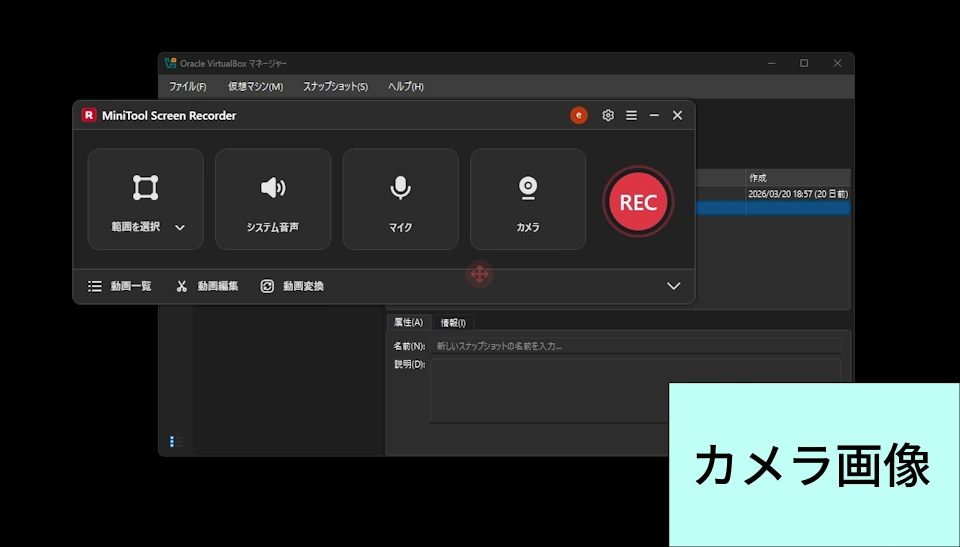Open MiniTool Screen Recorder settings gear
960x547 pixels.
607,115
